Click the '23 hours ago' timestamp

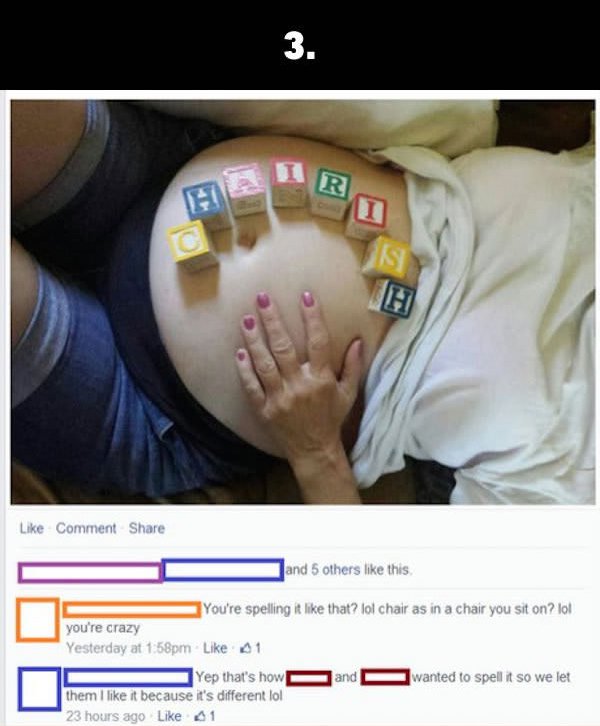105,716
